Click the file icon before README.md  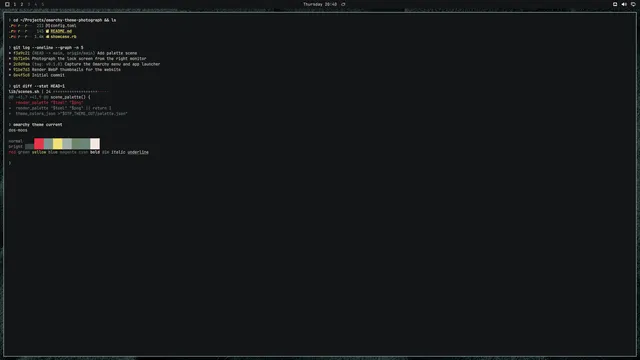(47, 31)
